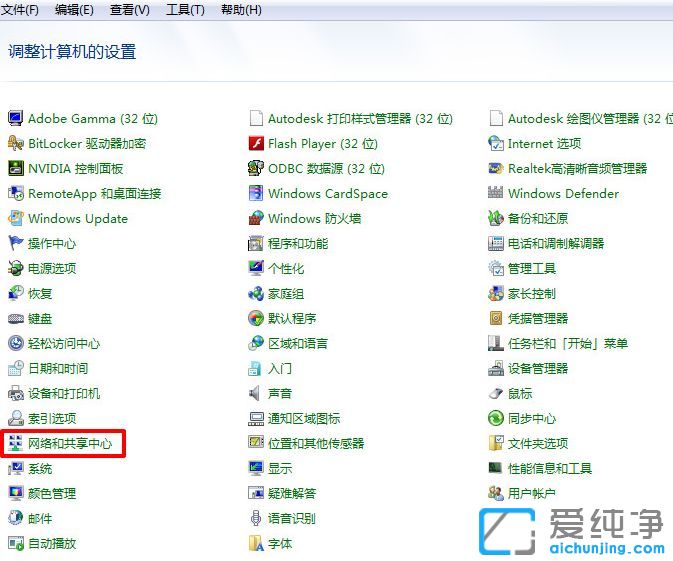The width and height of the screenshot is (673, 561).
Task: Open 区域和语言 link
Action: [x=298, y=343]
